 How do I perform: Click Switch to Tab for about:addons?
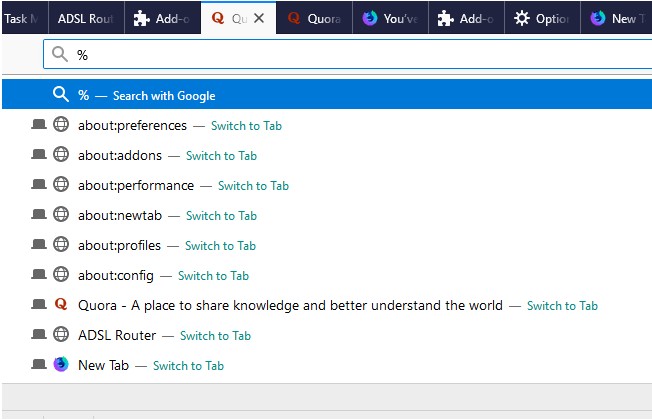click(x=221, y=156)
